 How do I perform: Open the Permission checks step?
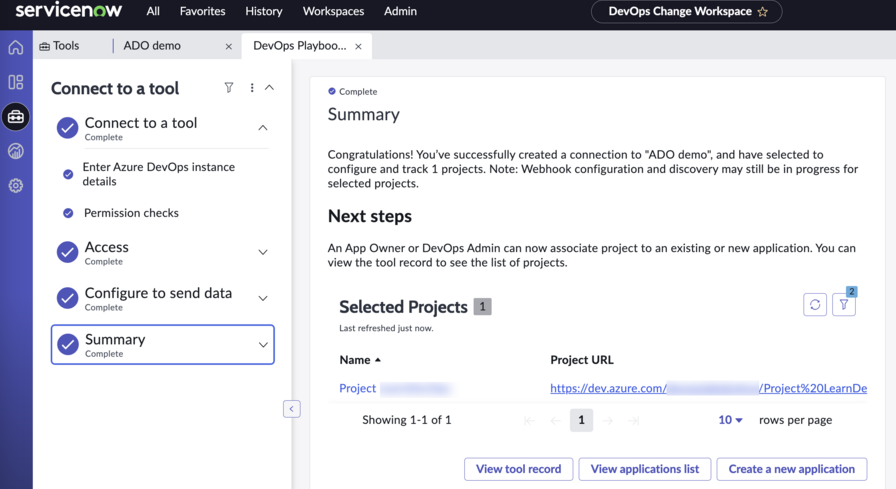click(x=131, y=213)
